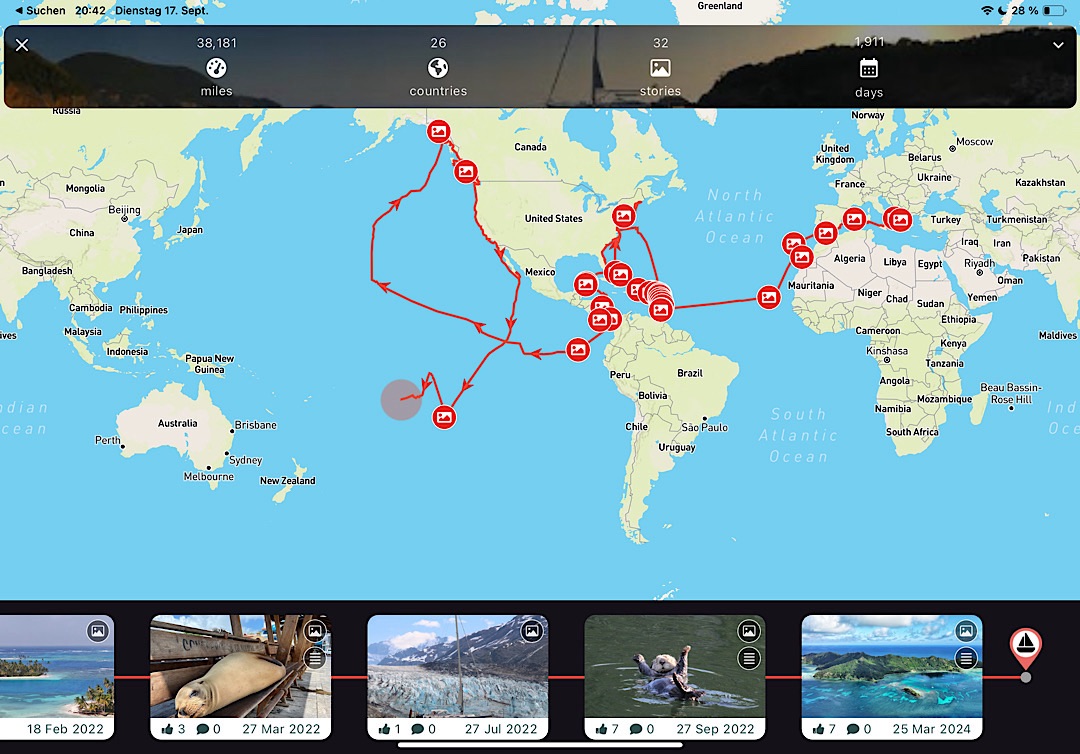Tap the photo icon on the glacier card
Viewport: 1080px width, 754px height.
coord(532,631)
